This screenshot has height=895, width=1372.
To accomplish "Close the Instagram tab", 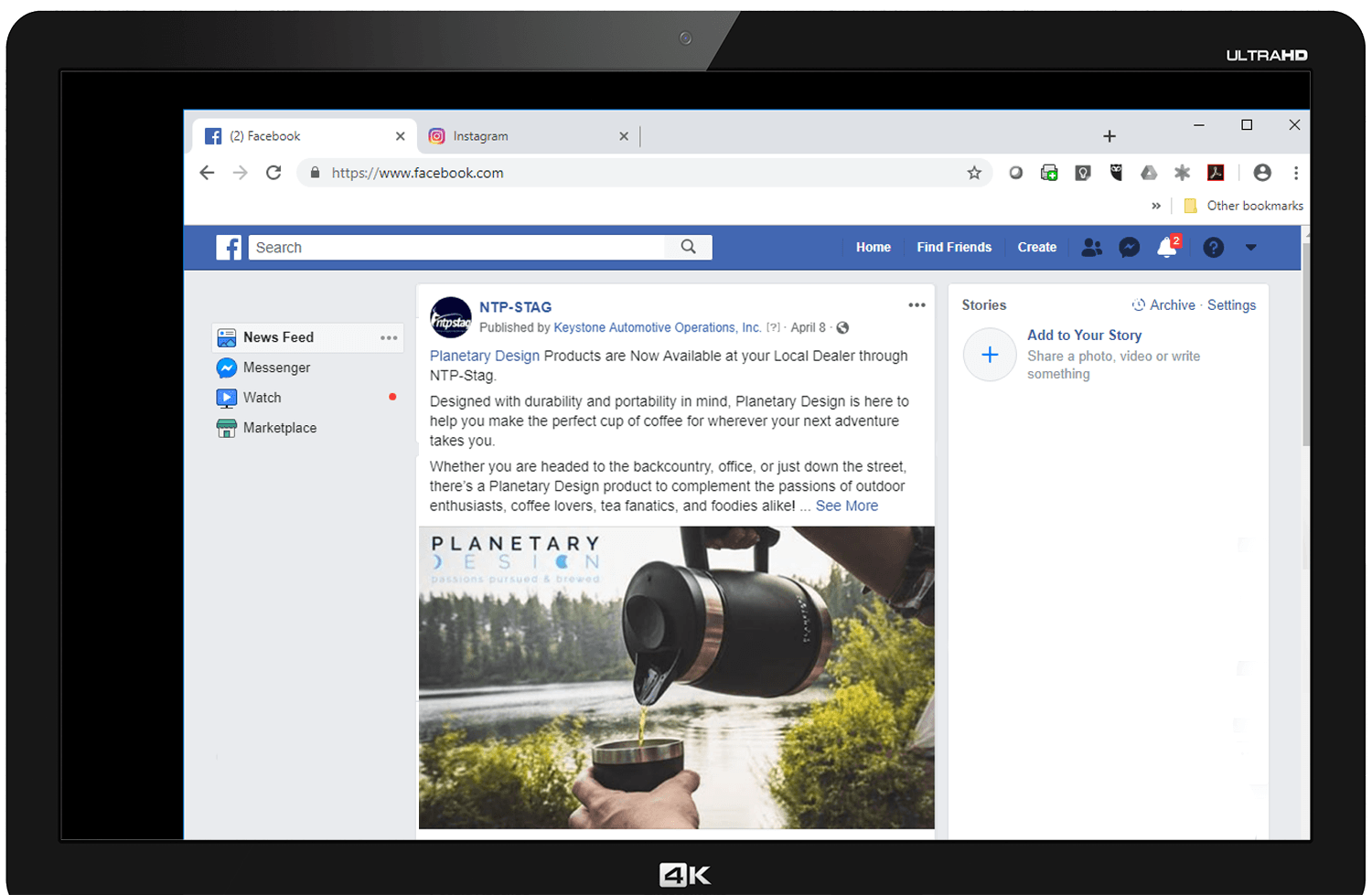I will point(624,136).
